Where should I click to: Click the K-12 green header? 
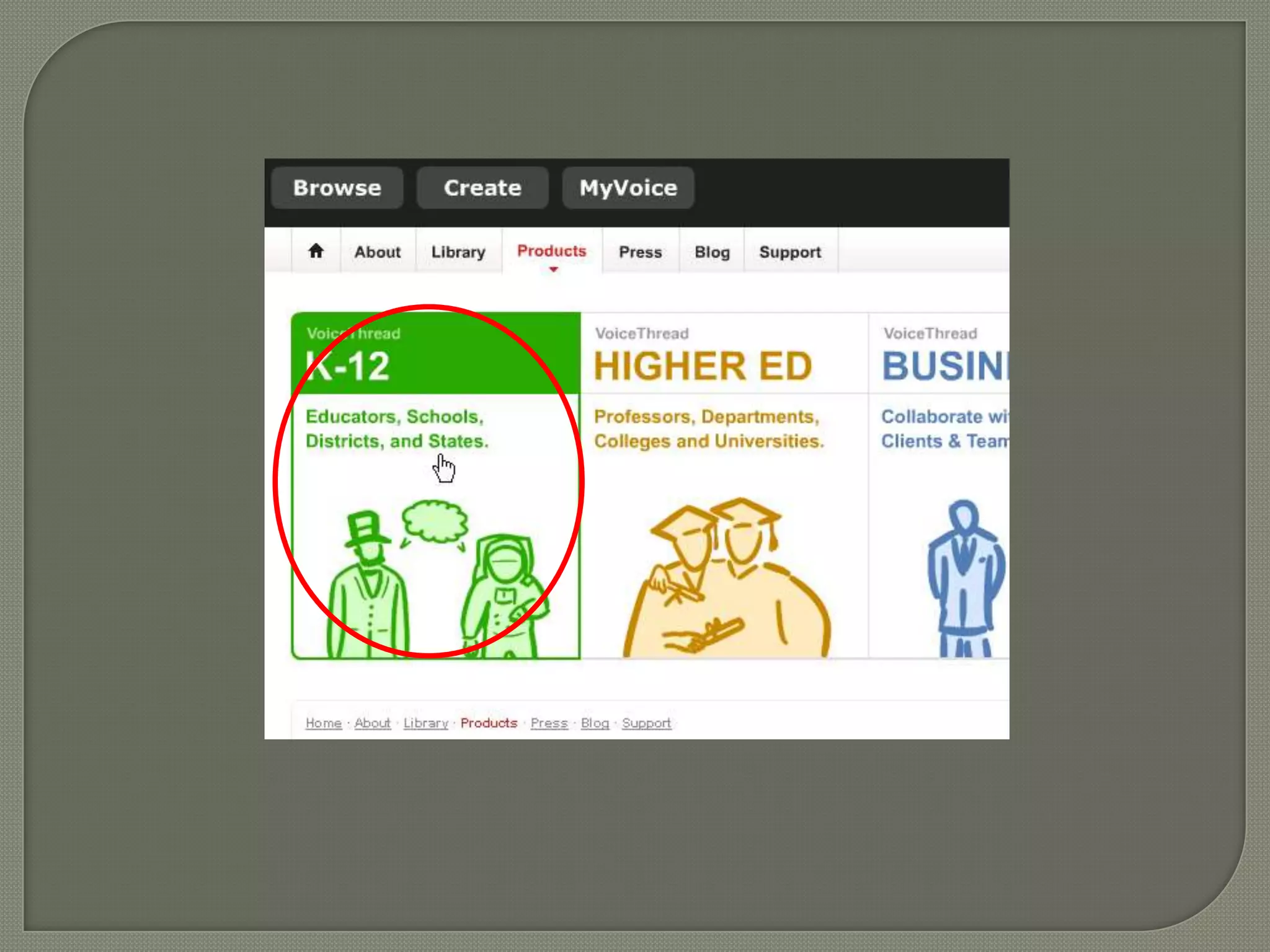pos(434,355)
